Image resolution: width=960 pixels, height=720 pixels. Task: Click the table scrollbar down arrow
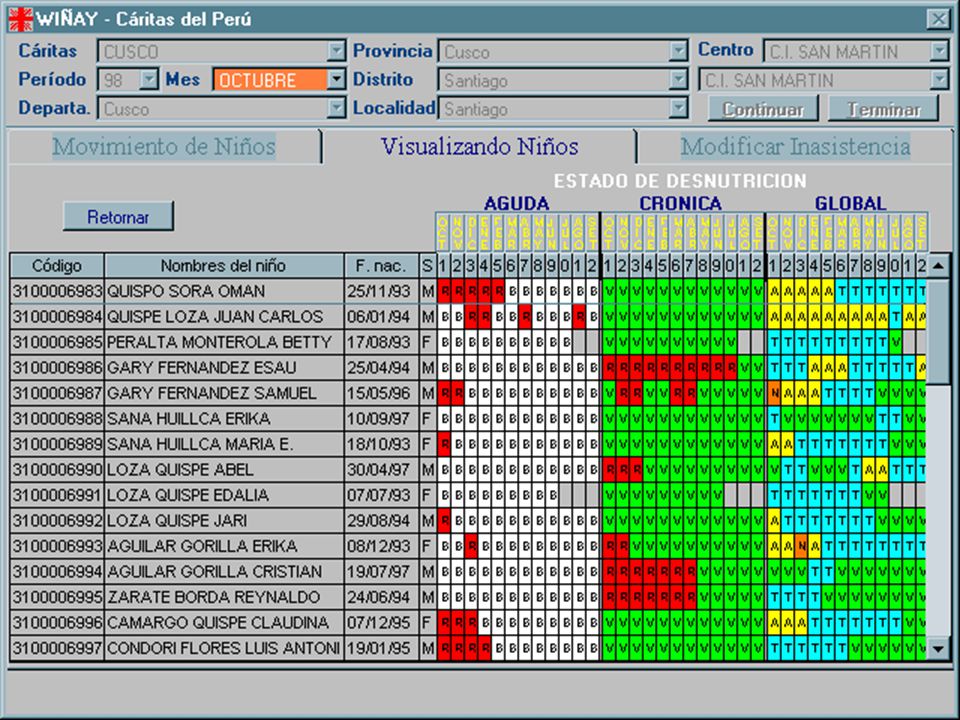(938, 648)
